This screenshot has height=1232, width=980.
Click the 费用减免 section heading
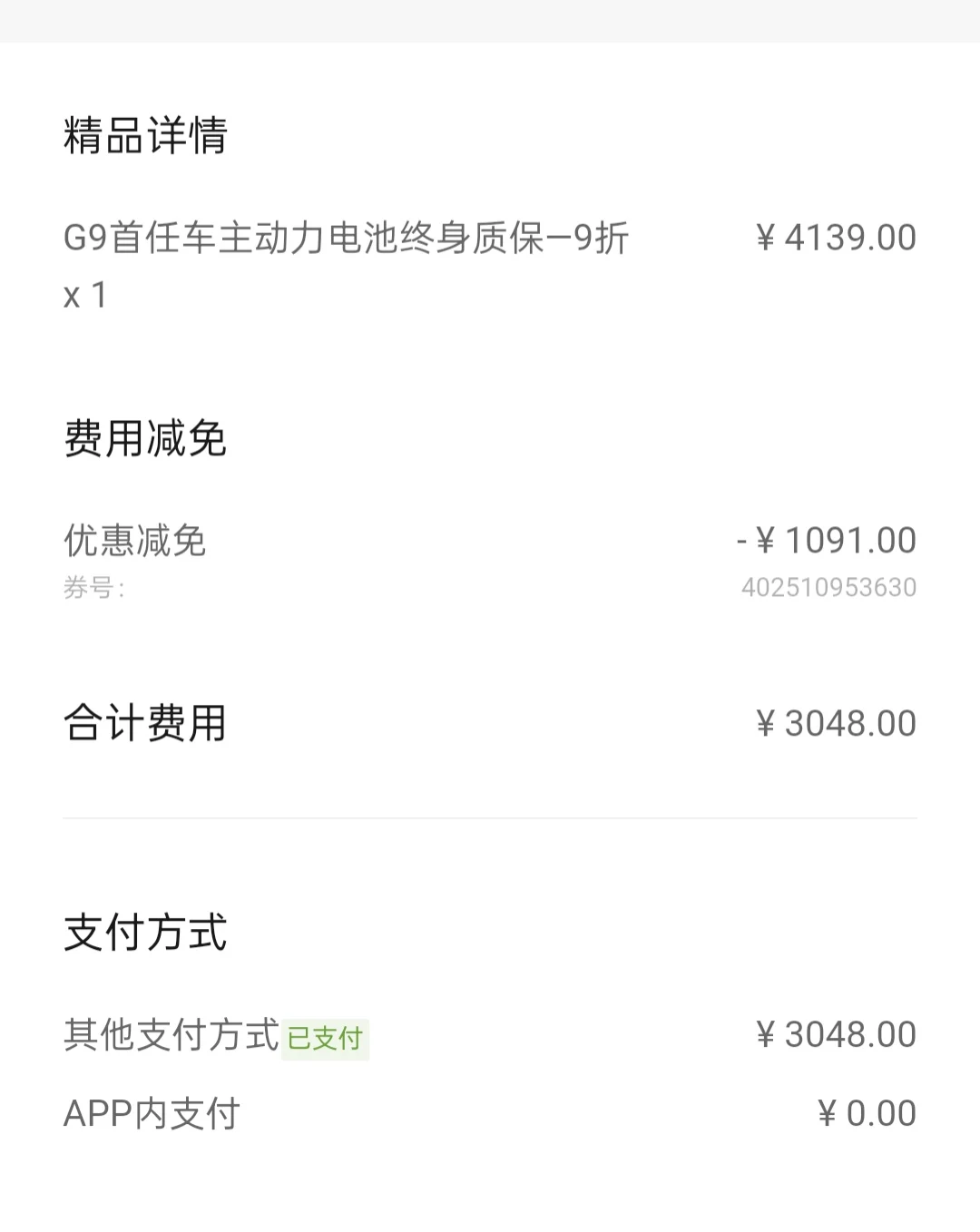coord(145,438)
